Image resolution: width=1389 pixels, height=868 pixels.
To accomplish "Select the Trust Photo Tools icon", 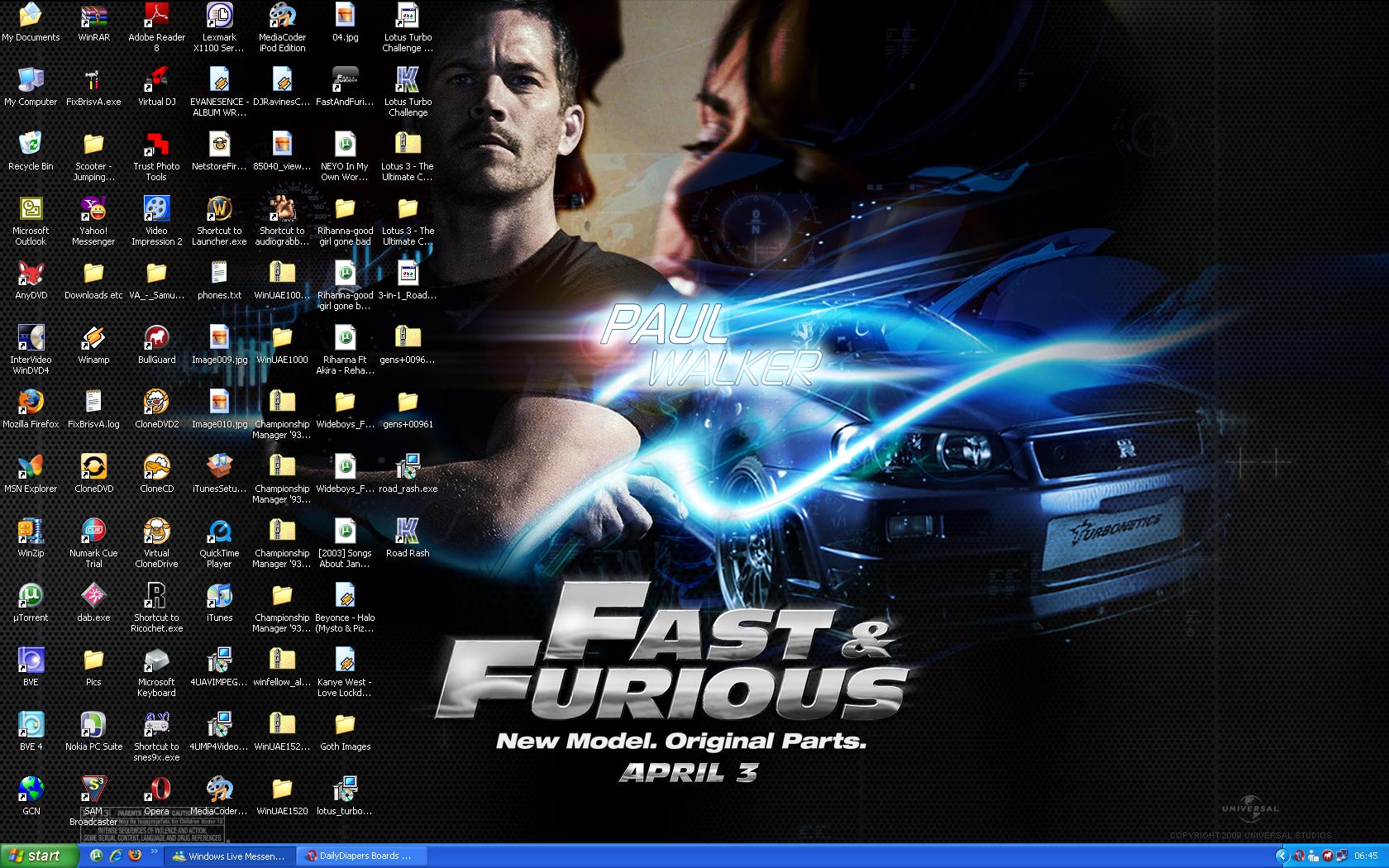I will (x=156, y=157).
